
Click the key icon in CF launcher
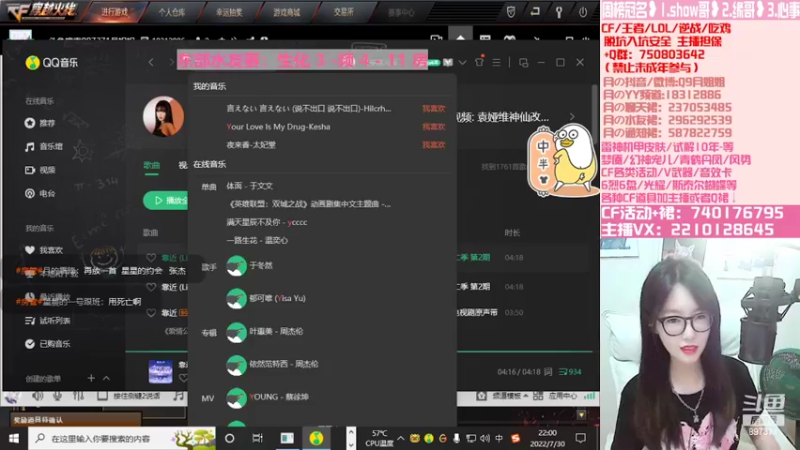[x=559, y=12]
